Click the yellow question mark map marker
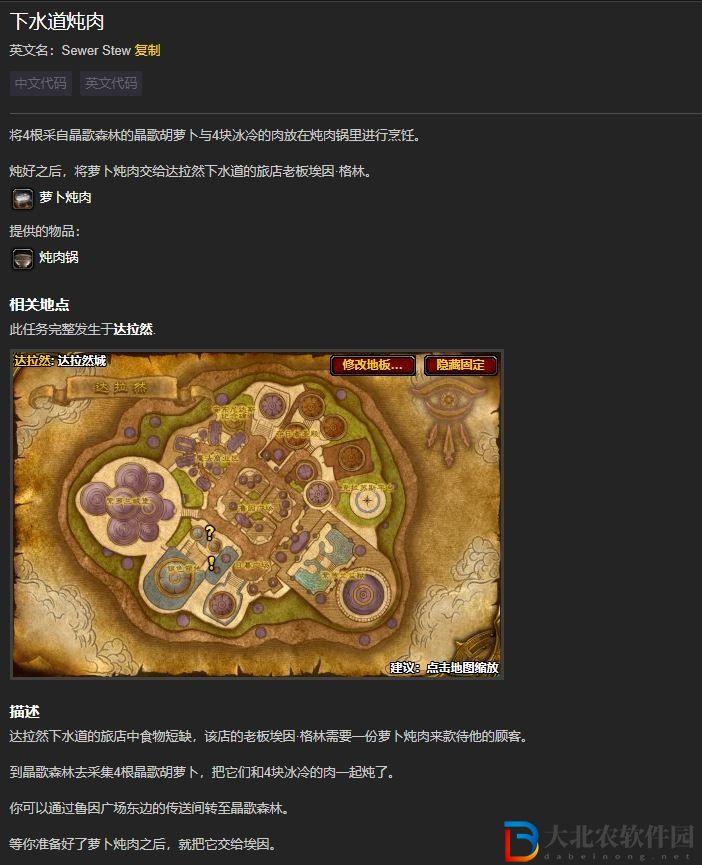 [210, 533]
